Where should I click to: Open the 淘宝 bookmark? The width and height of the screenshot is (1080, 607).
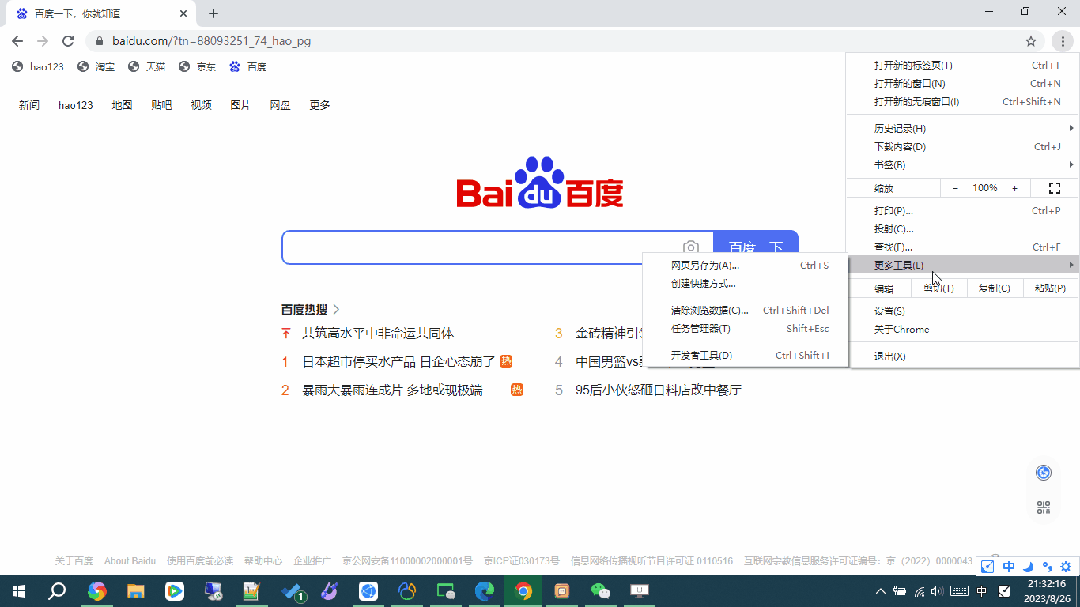click(96, 67)
